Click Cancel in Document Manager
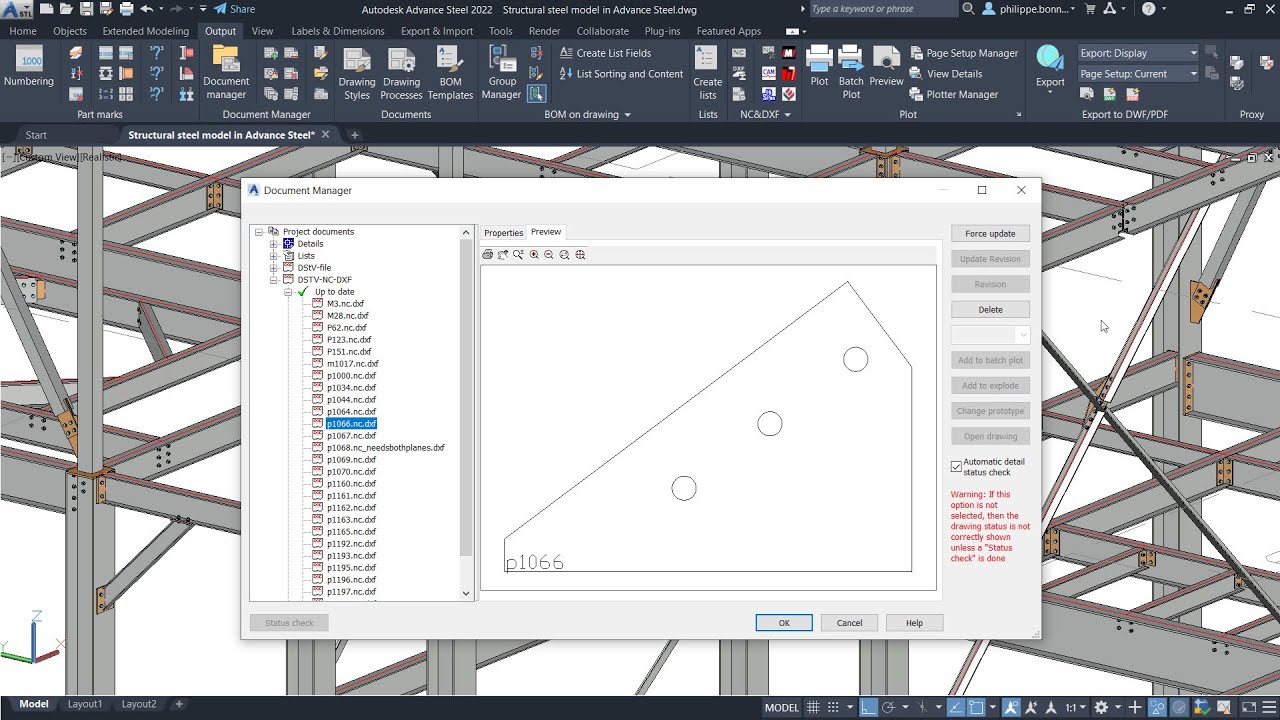 tap(849, 623)
